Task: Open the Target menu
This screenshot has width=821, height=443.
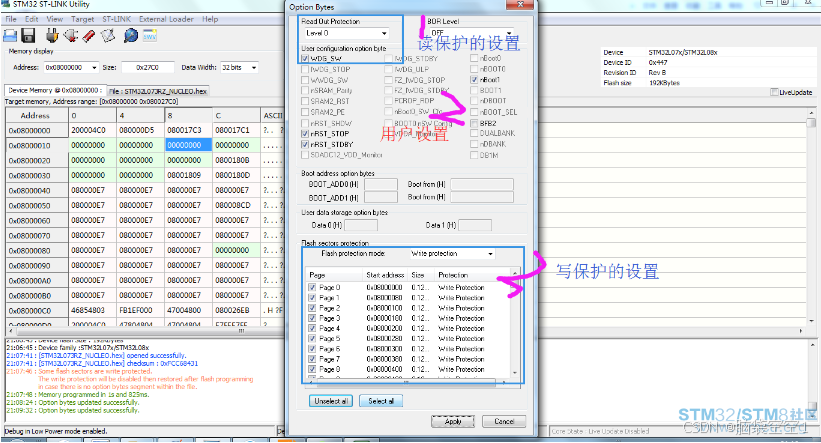Action: [83, 19]
